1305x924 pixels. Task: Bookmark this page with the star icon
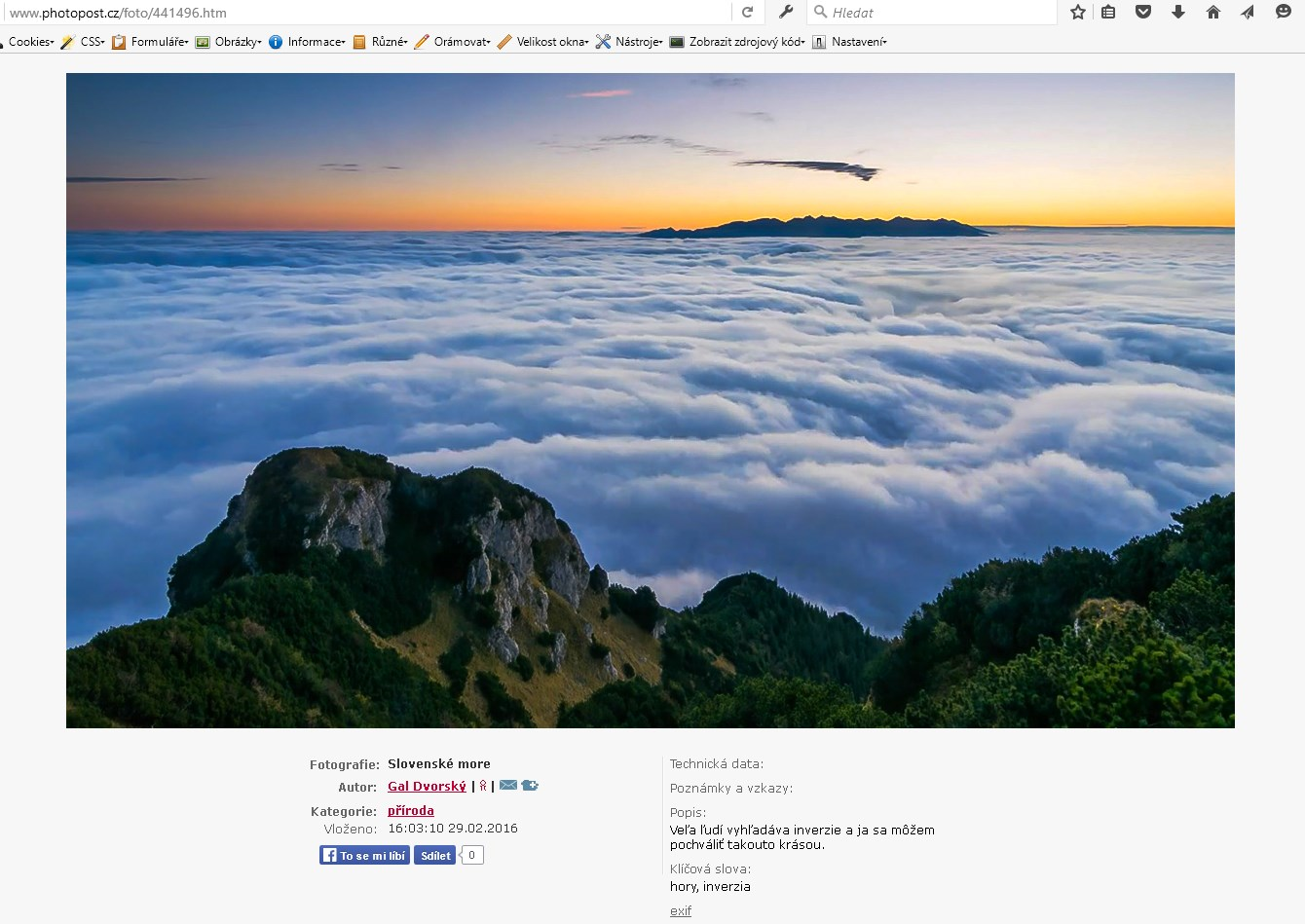1077,12
